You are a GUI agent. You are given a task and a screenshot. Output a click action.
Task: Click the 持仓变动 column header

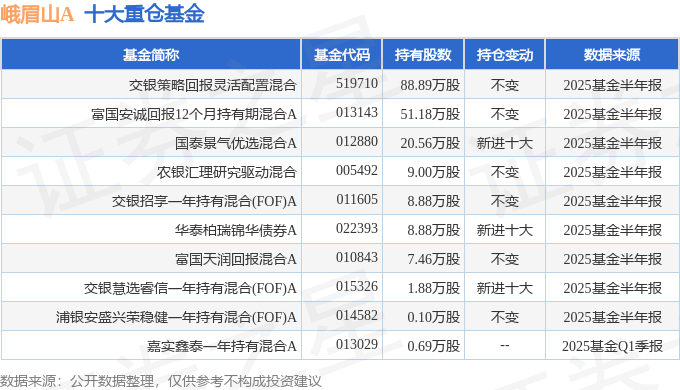coord(504,55)
